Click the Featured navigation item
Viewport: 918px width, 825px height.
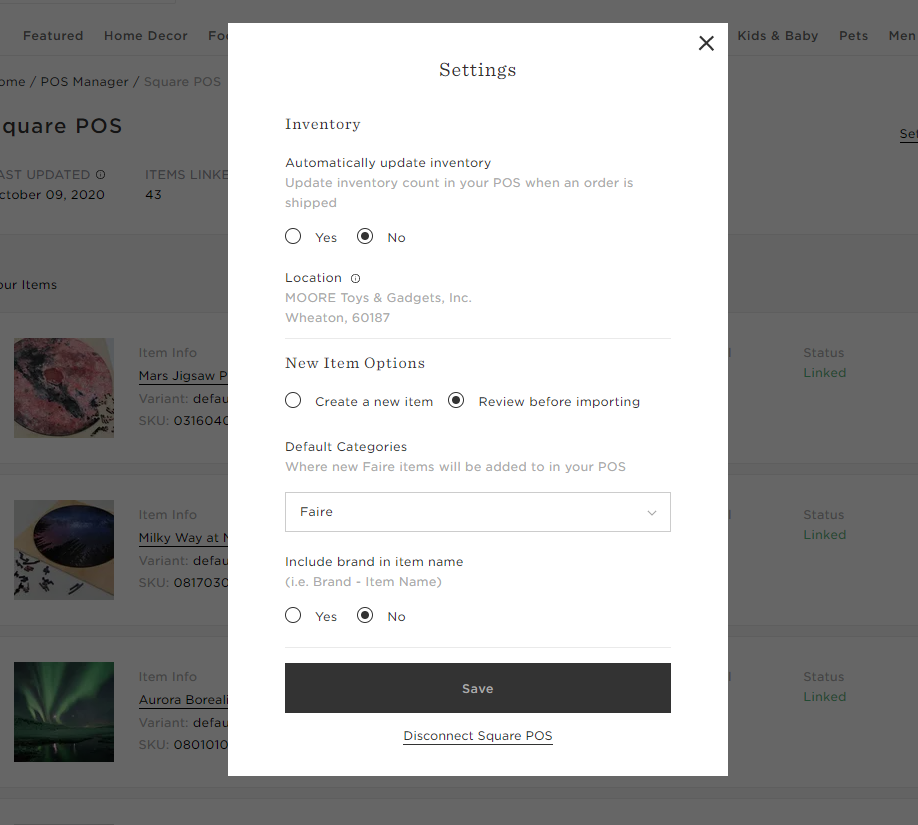pyautogui.click(x=53, y=36)
